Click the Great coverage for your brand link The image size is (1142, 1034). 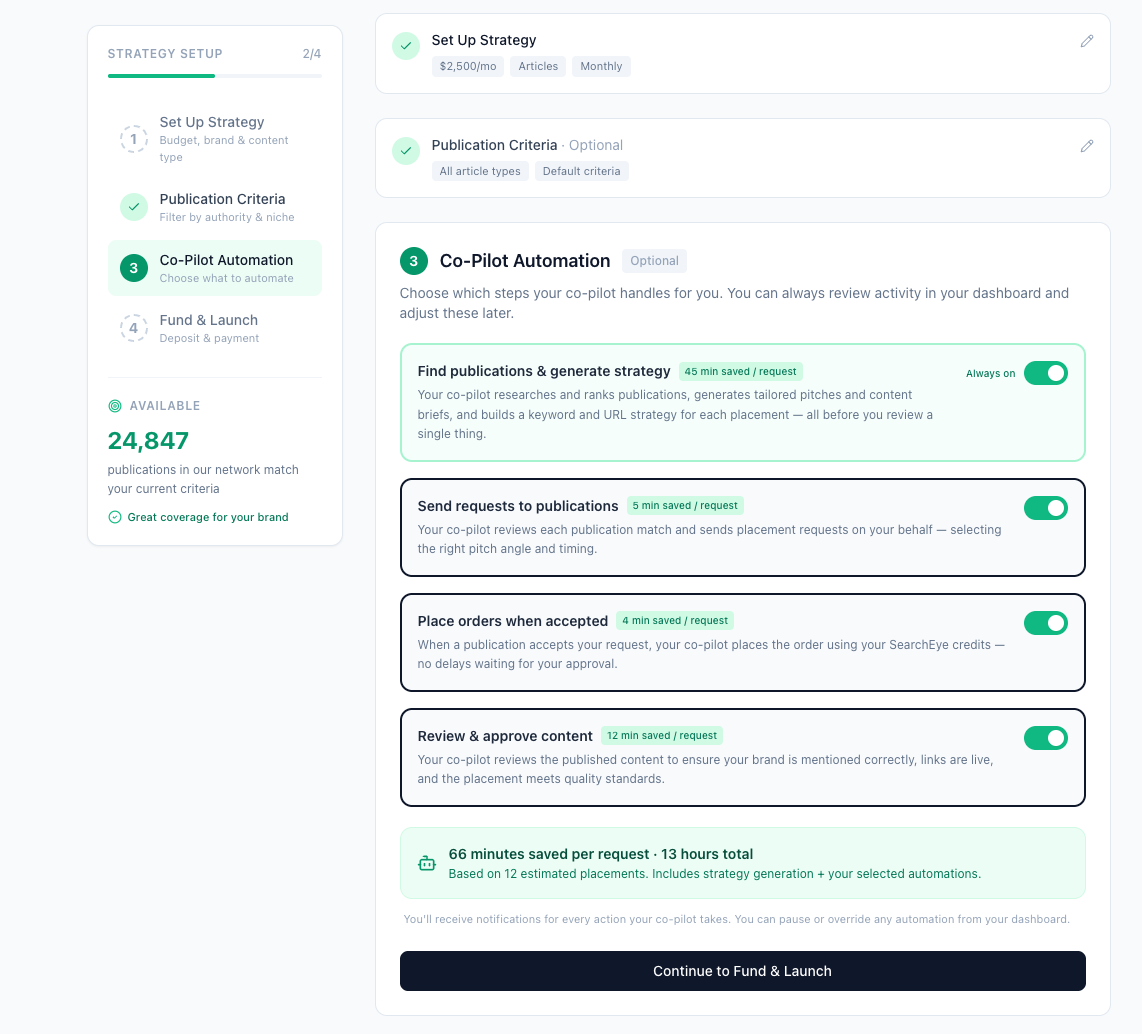pos(198,518)
